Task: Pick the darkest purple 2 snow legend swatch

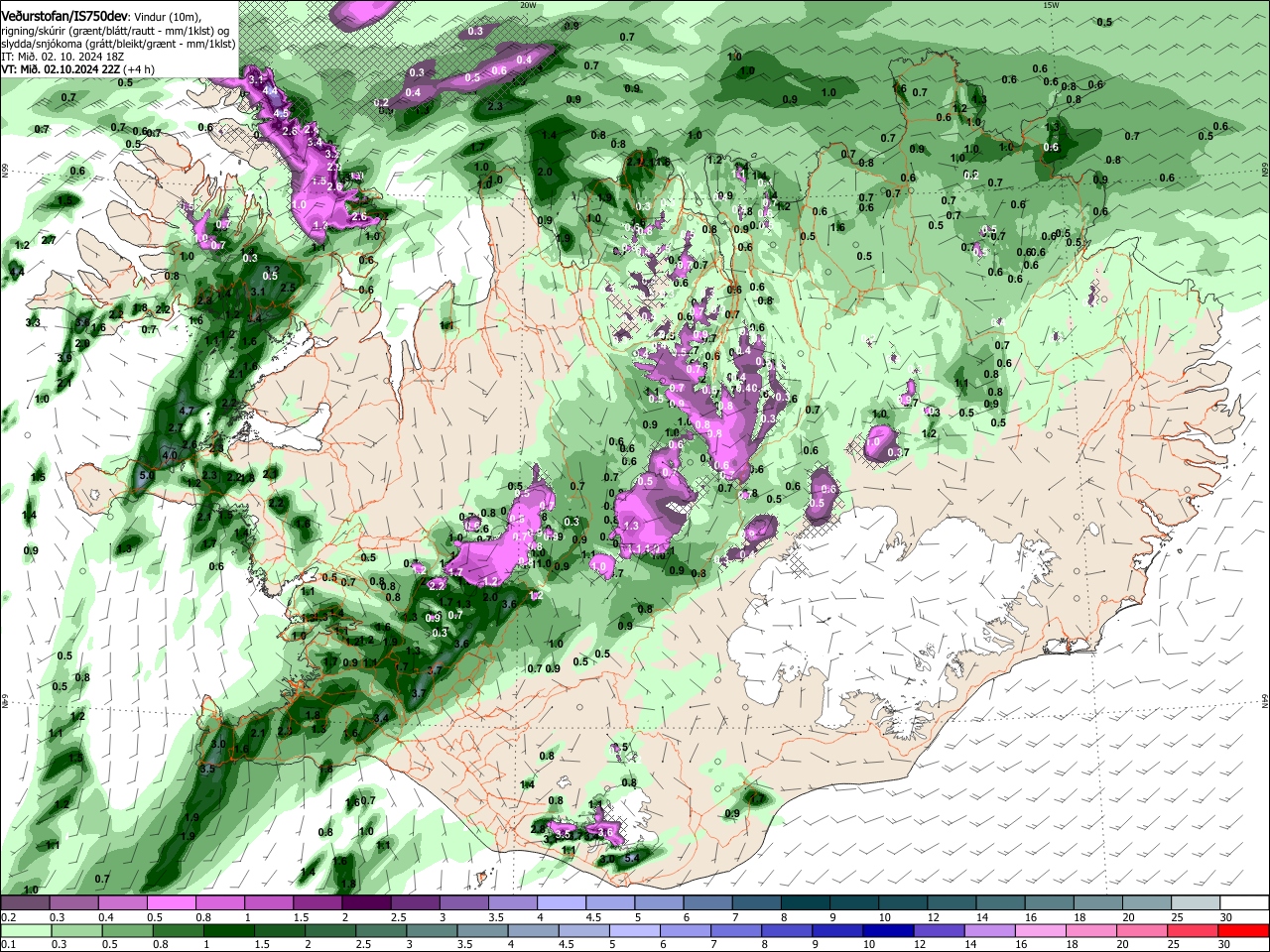Action: click(366, 902)
